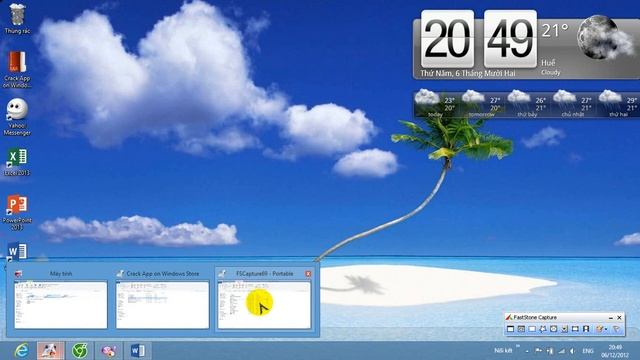Click the Máy tính preview title
The image size is (640, 360).
pyautogui.click(x=61, y=273)
